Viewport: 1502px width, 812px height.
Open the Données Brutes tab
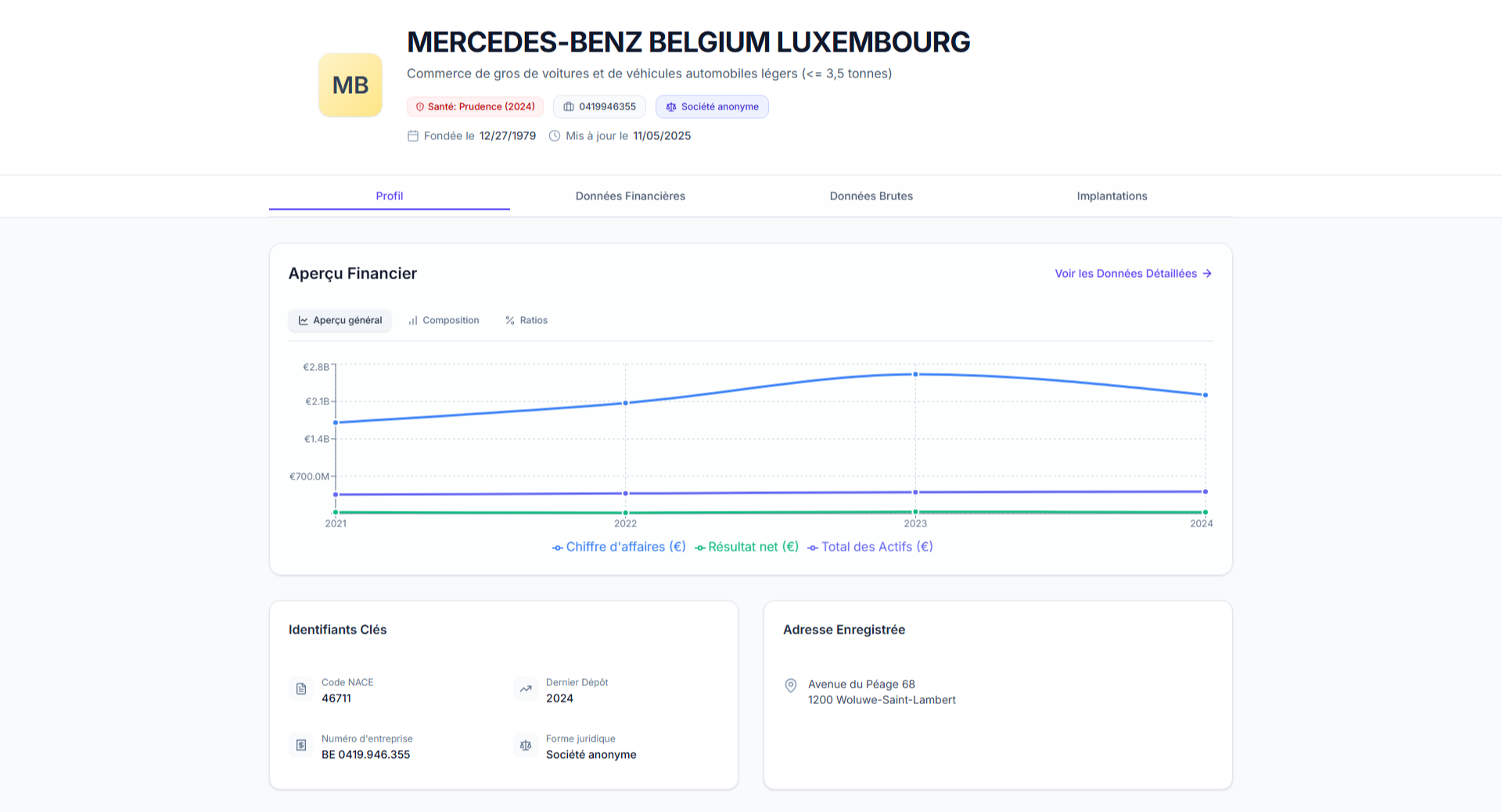click(871, 196)
